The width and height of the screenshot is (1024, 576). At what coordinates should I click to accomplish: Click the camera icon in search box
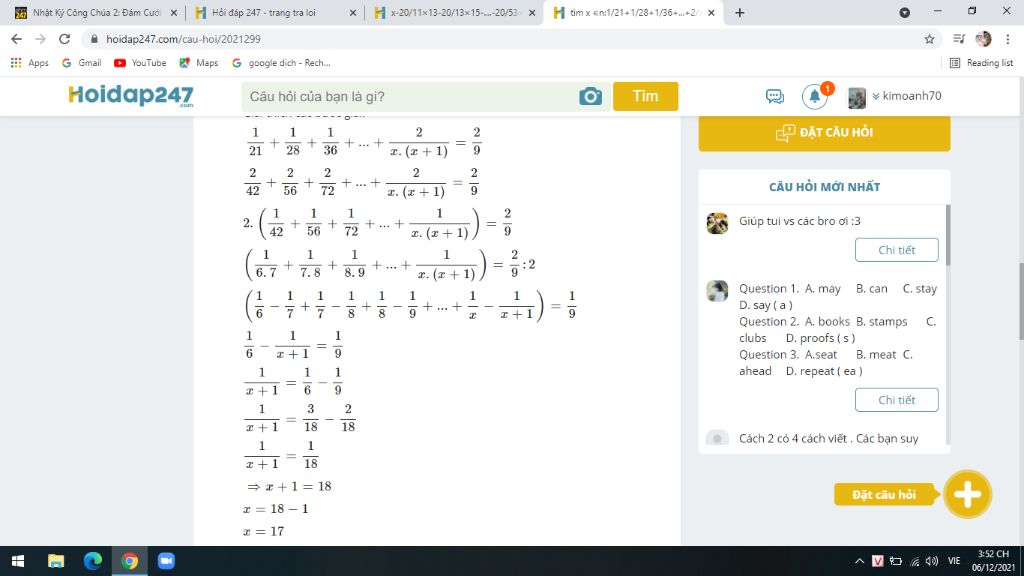coord(590,97)
